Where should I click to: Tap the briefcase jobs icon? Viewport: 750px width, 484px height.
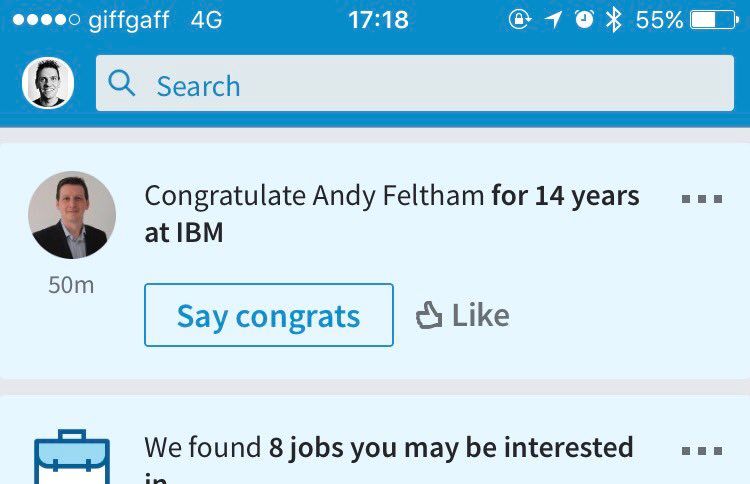[72, 460]
